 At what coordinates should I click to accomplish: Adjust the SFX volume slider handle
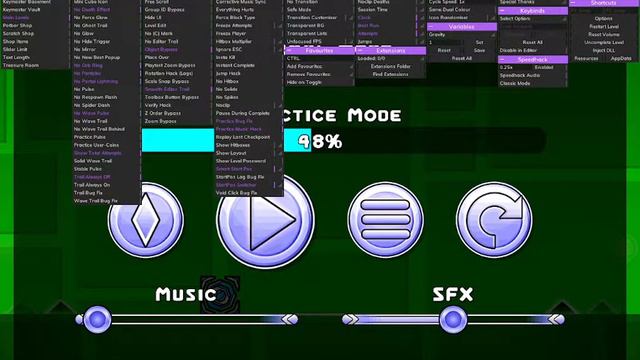tap(453, 319)
